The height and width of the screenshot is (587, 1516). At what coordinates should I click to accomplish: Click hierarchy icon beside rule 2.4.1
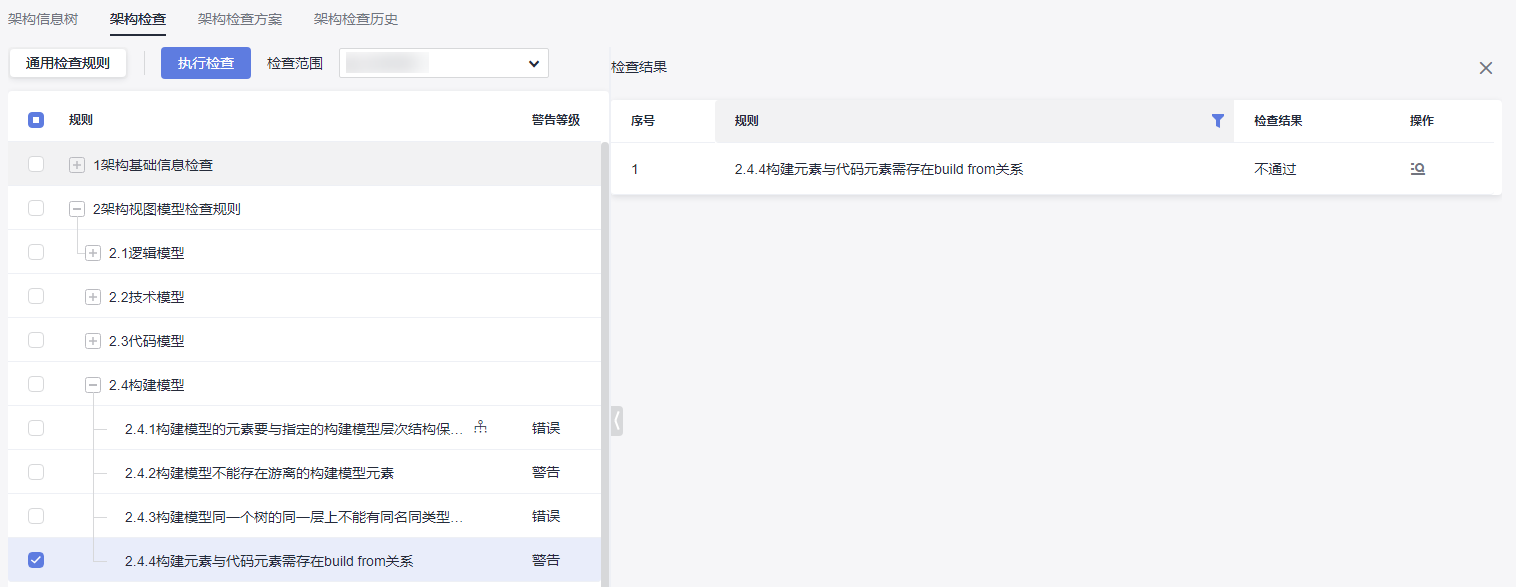click(x=481, y=427)
